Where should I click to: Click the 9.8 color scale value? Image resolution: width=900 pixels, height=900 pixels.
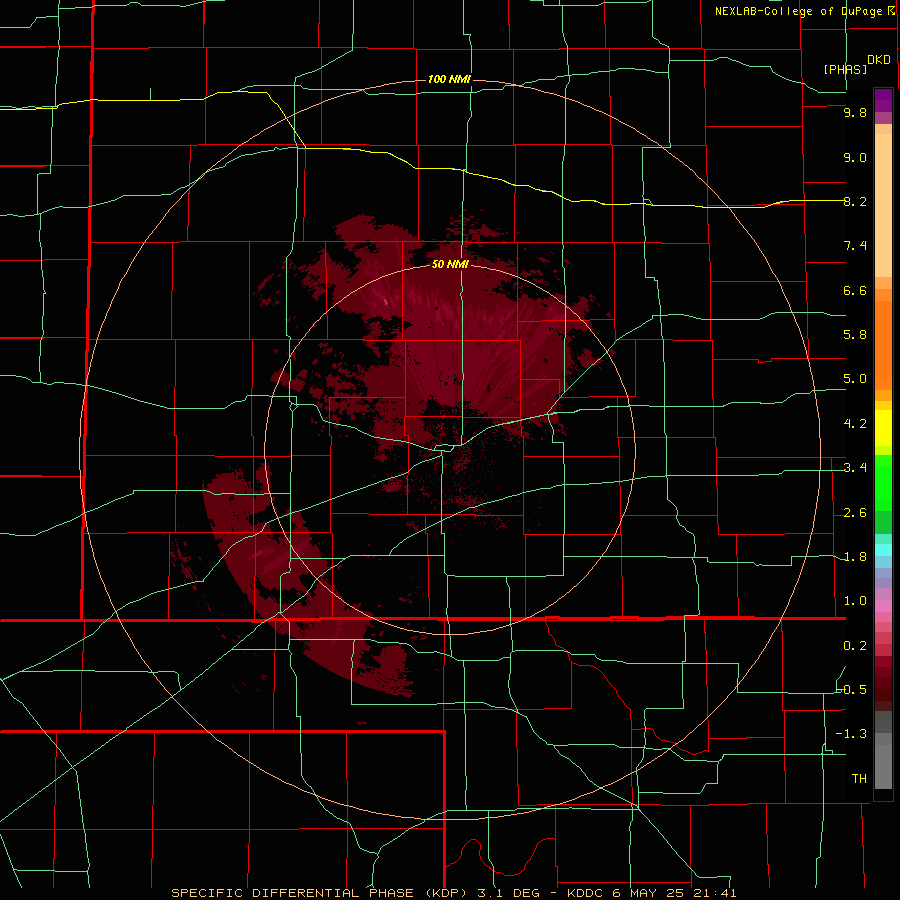[x=855, y=112]
